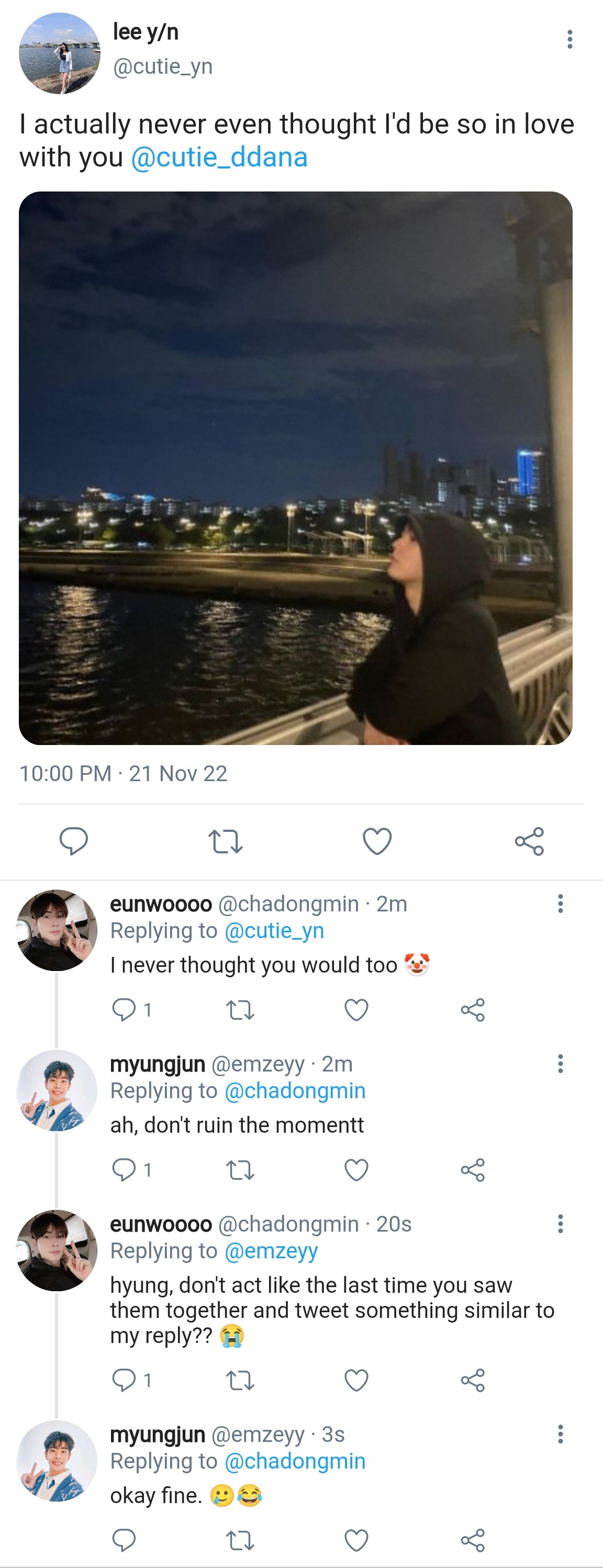
Task: Like the "okay fine." reply
Action: click(356, 1540)
